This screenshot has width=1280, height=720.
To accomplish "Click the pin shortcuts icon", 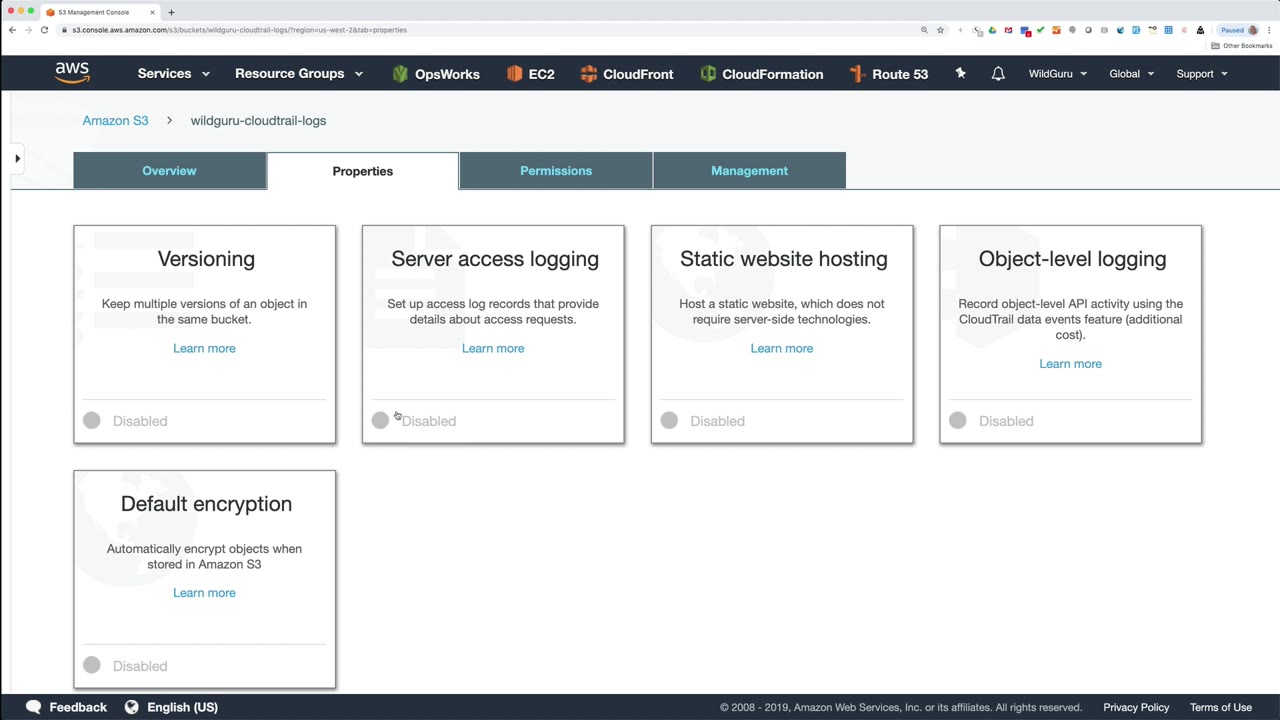I will [961, 74].
